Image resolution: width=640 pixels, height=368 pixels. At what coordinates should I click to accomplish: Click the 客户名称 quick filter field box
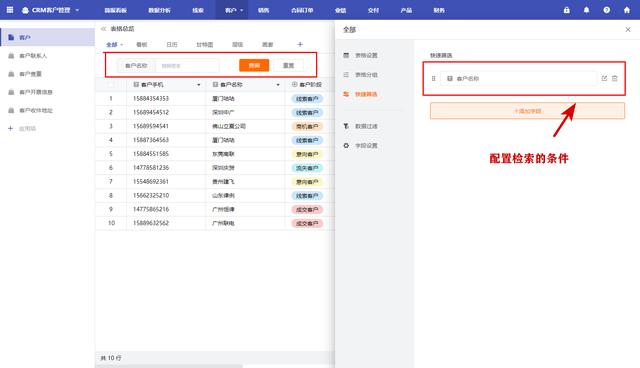(x=518, y=78)
